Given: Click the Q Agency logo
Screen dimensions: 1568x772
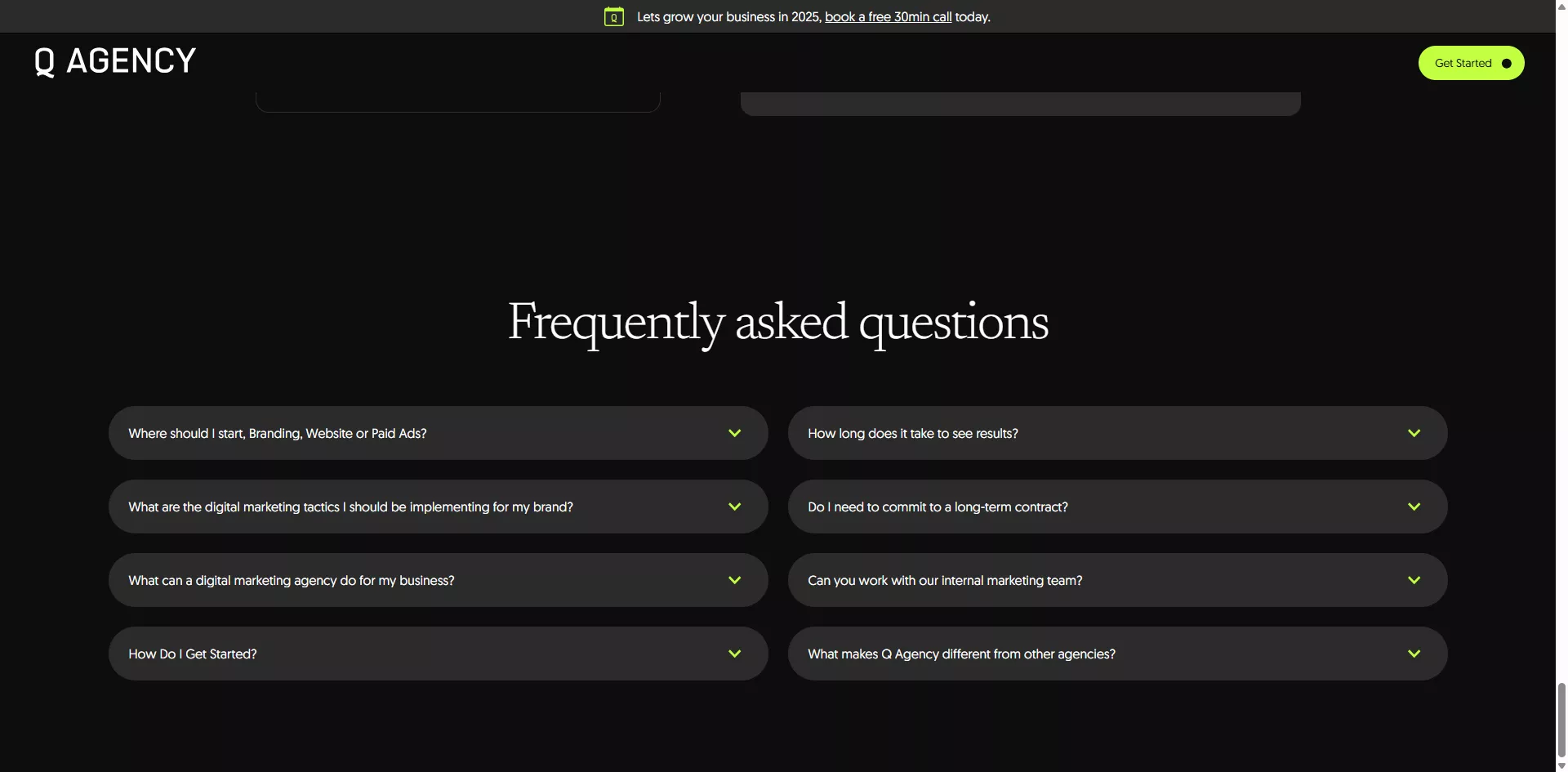Looking at the screenshot, I should click(114, 60).
